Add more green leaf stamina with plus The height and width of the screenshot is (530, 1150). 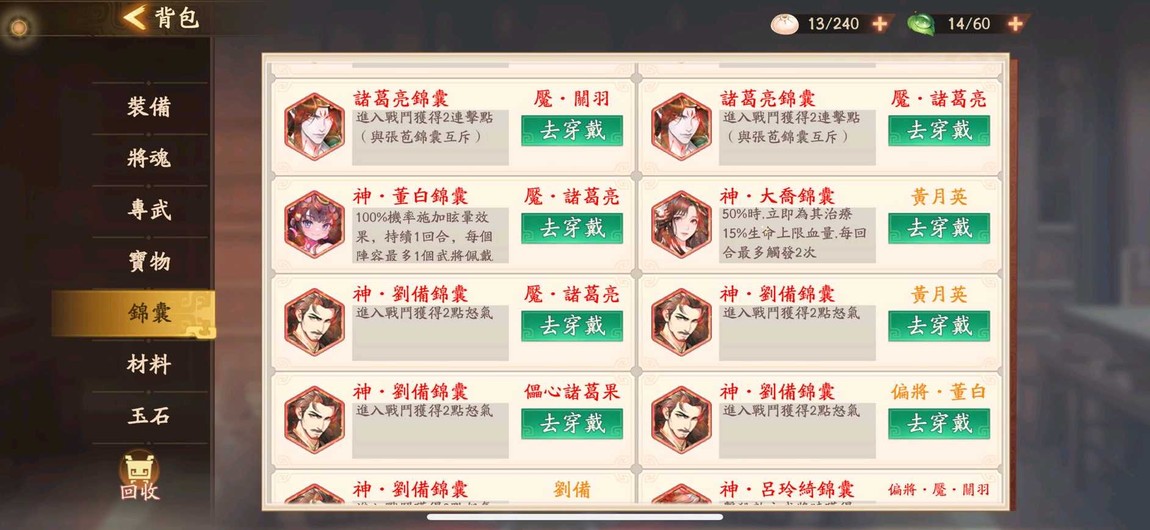coord(1015,24)
